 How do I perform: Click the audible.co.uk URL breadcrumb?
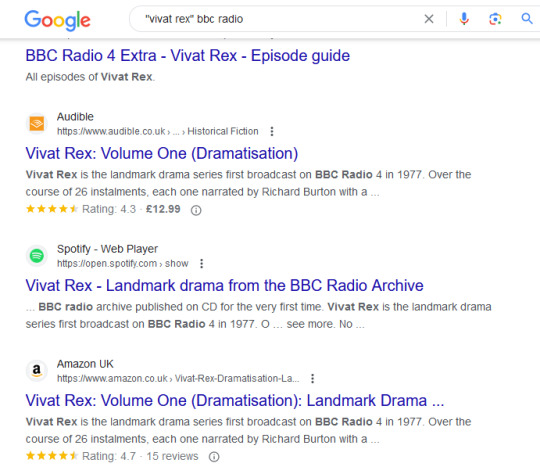coord(157,131)
